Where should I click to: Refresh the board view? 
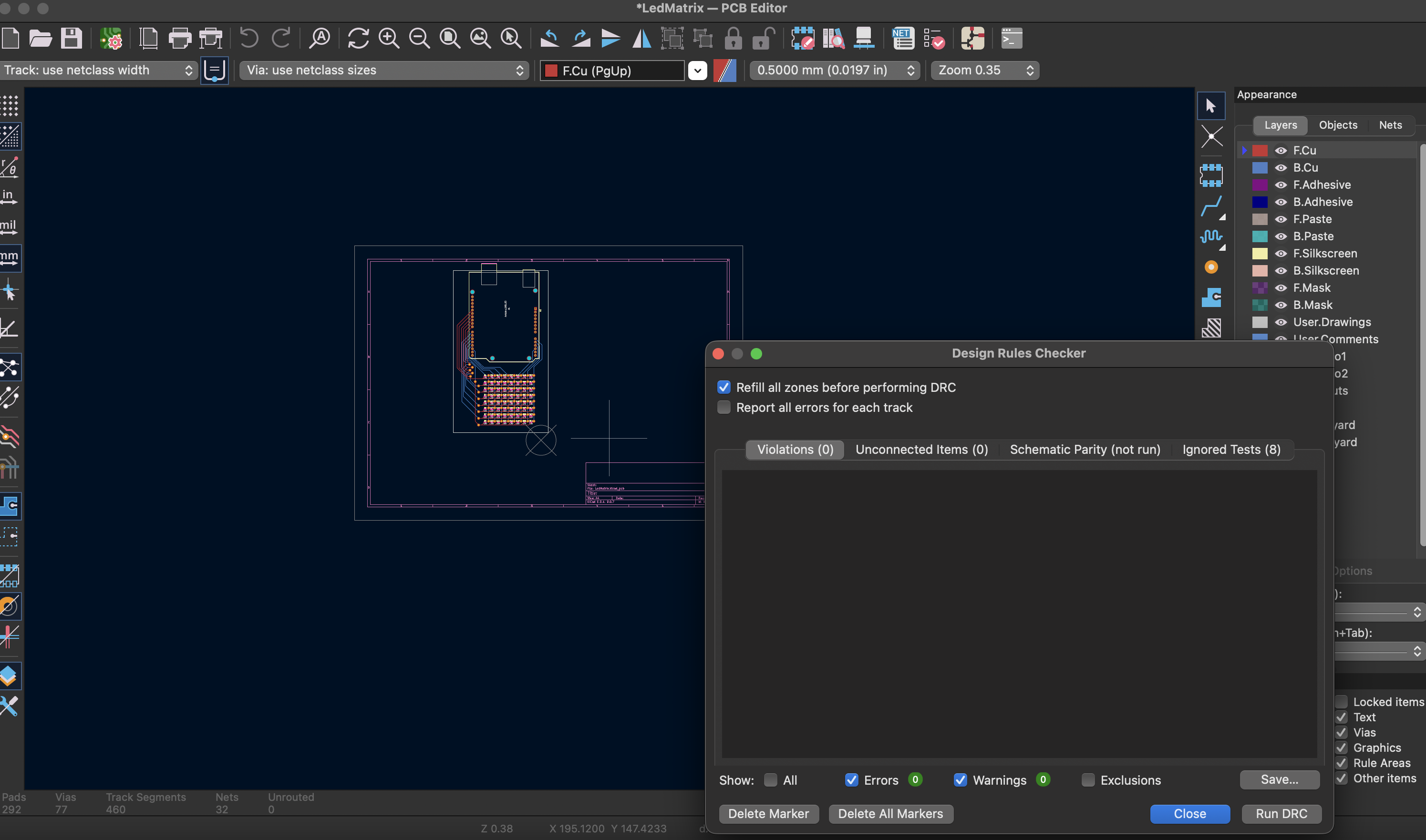[x=358, y=39]
